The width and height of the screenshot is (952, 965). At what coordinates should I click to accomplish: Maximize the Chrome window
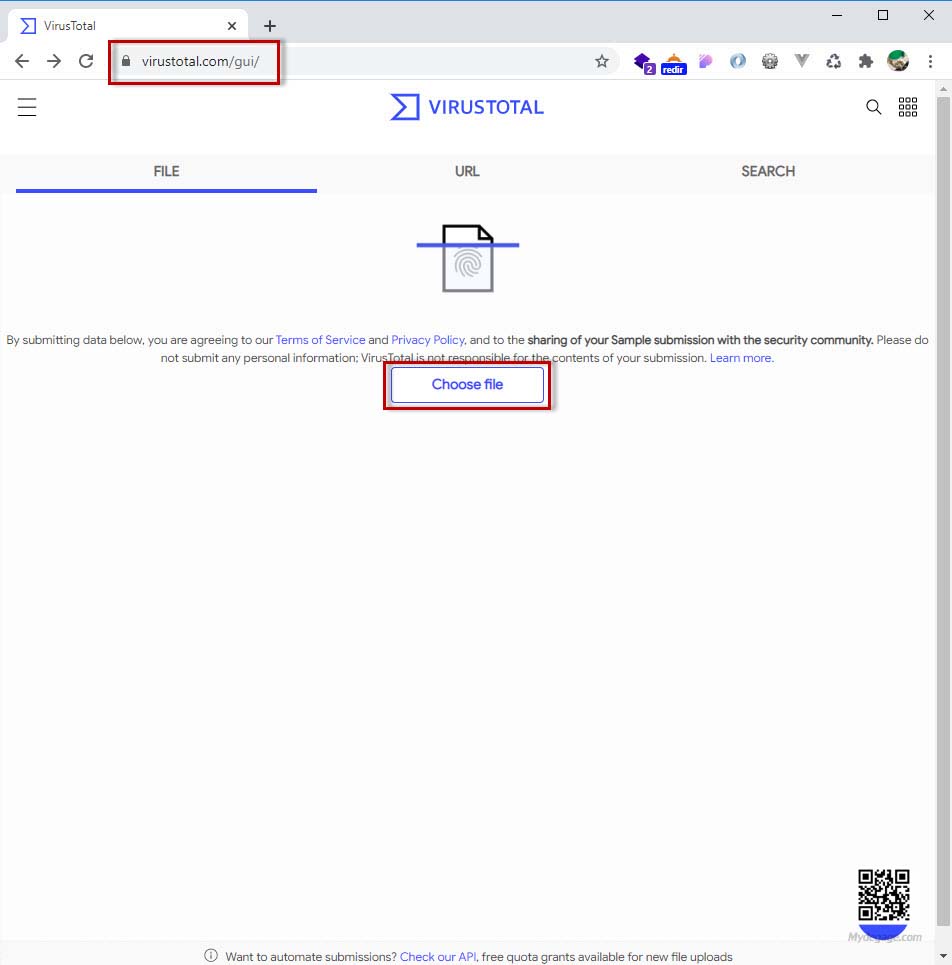[x=883, y=15]
